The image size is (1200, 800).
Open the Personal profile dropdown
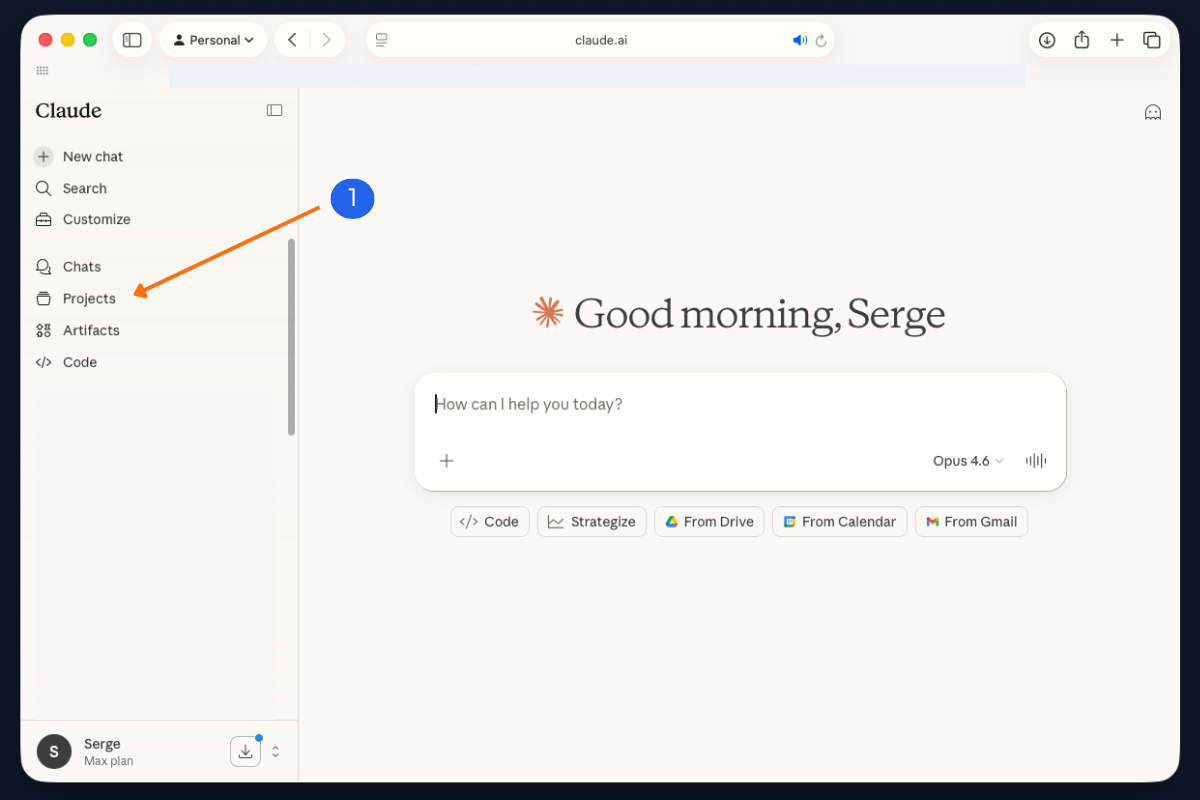pos(213,40)
